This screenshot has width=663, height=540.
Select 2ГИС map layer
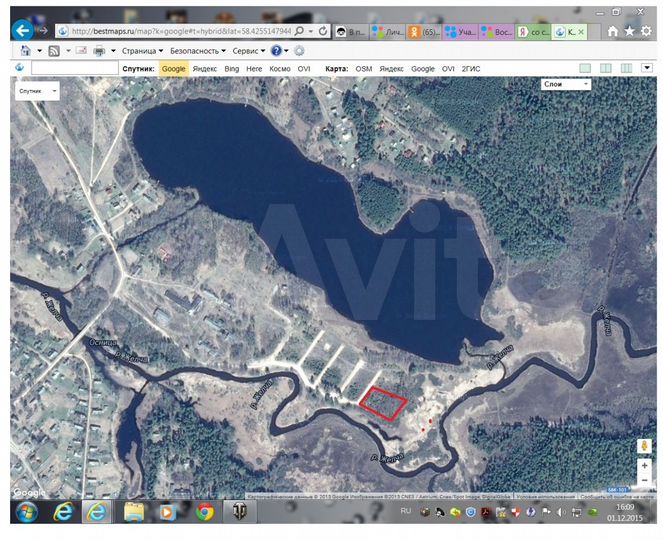click(471, 69)
